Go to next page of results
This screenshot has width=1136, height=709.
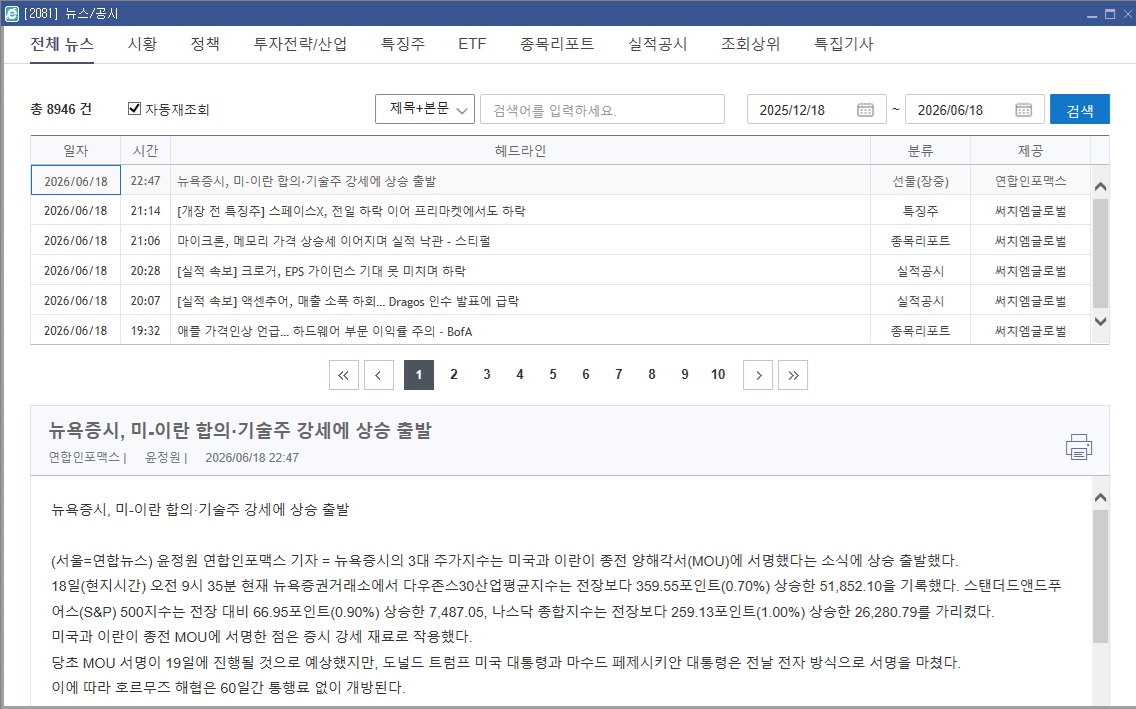(x=758, y=375)
